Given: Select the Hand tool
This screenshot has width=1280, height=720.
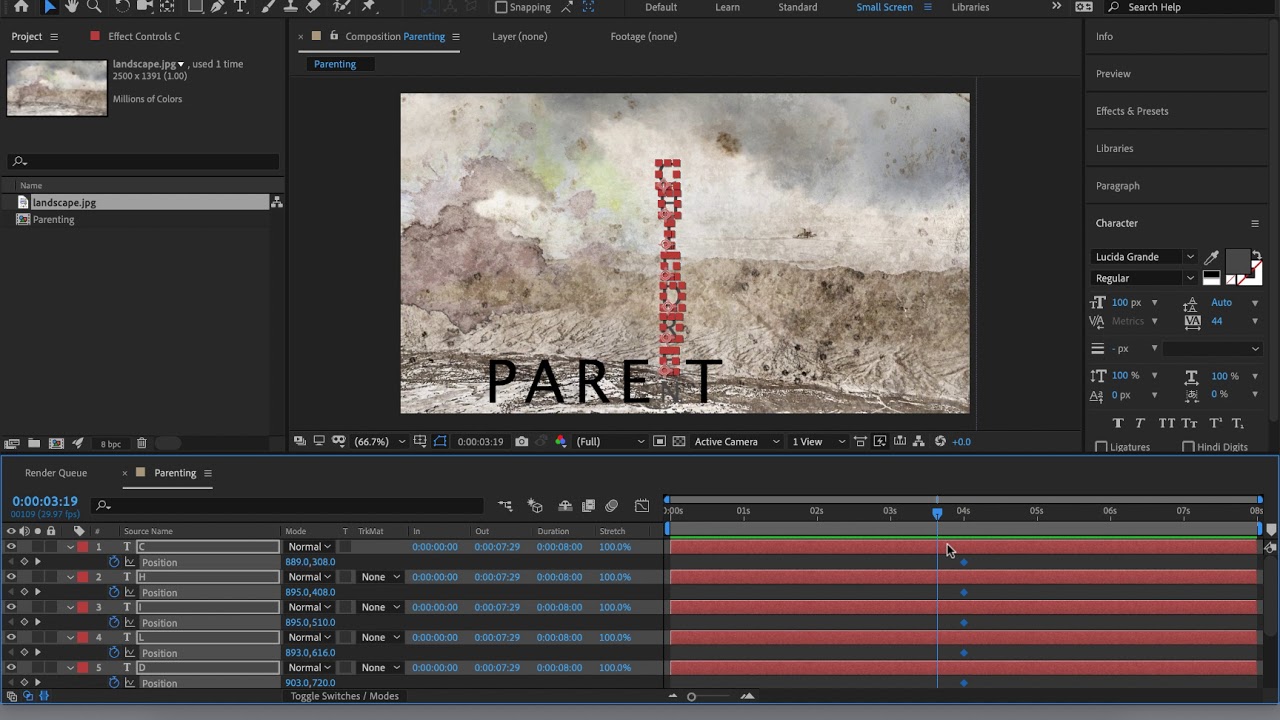Looking at the screenshot, I should pos(72,7).
